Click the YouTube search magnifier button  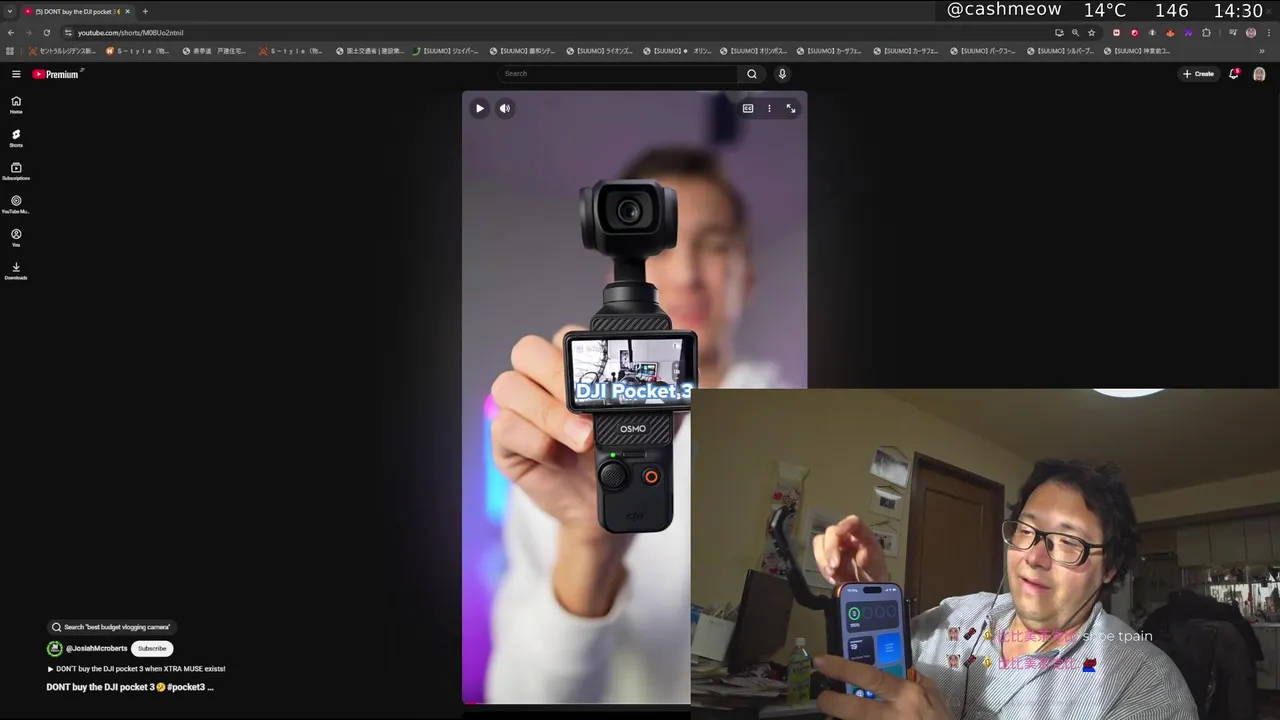(752, 74)
